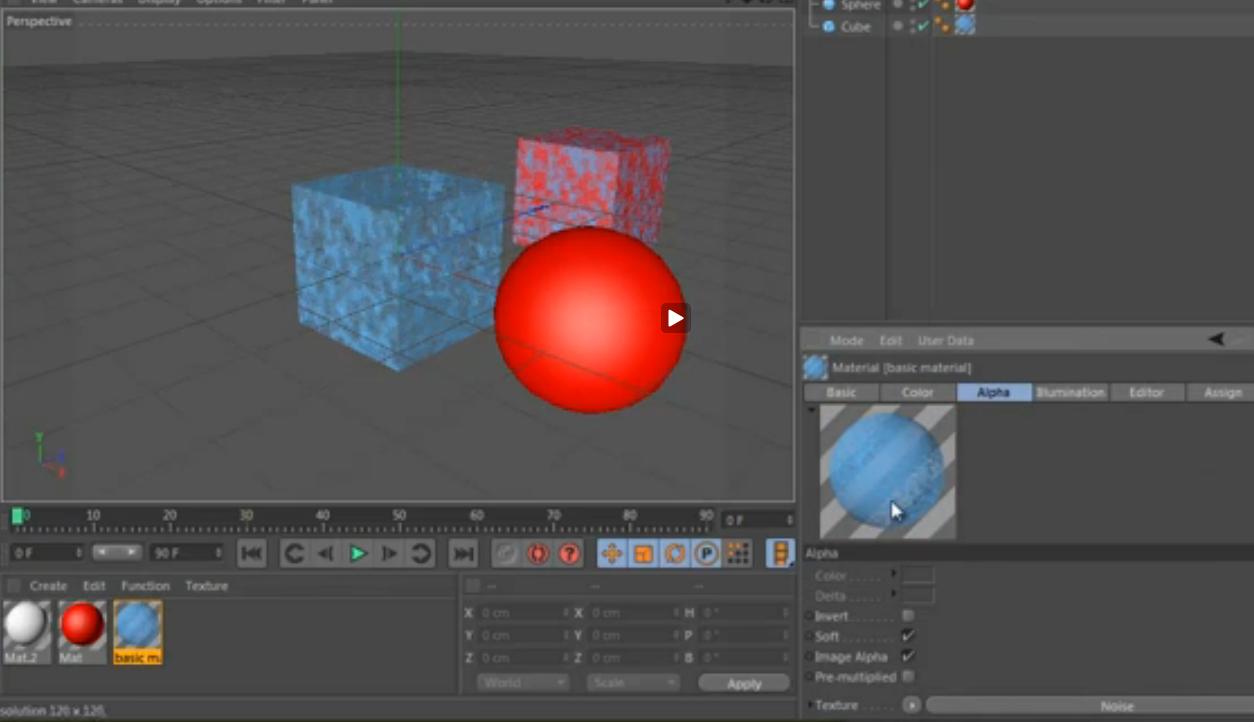The image size is (1254, 722).
Task: Click the Apply button
Action: click(744, 684)
